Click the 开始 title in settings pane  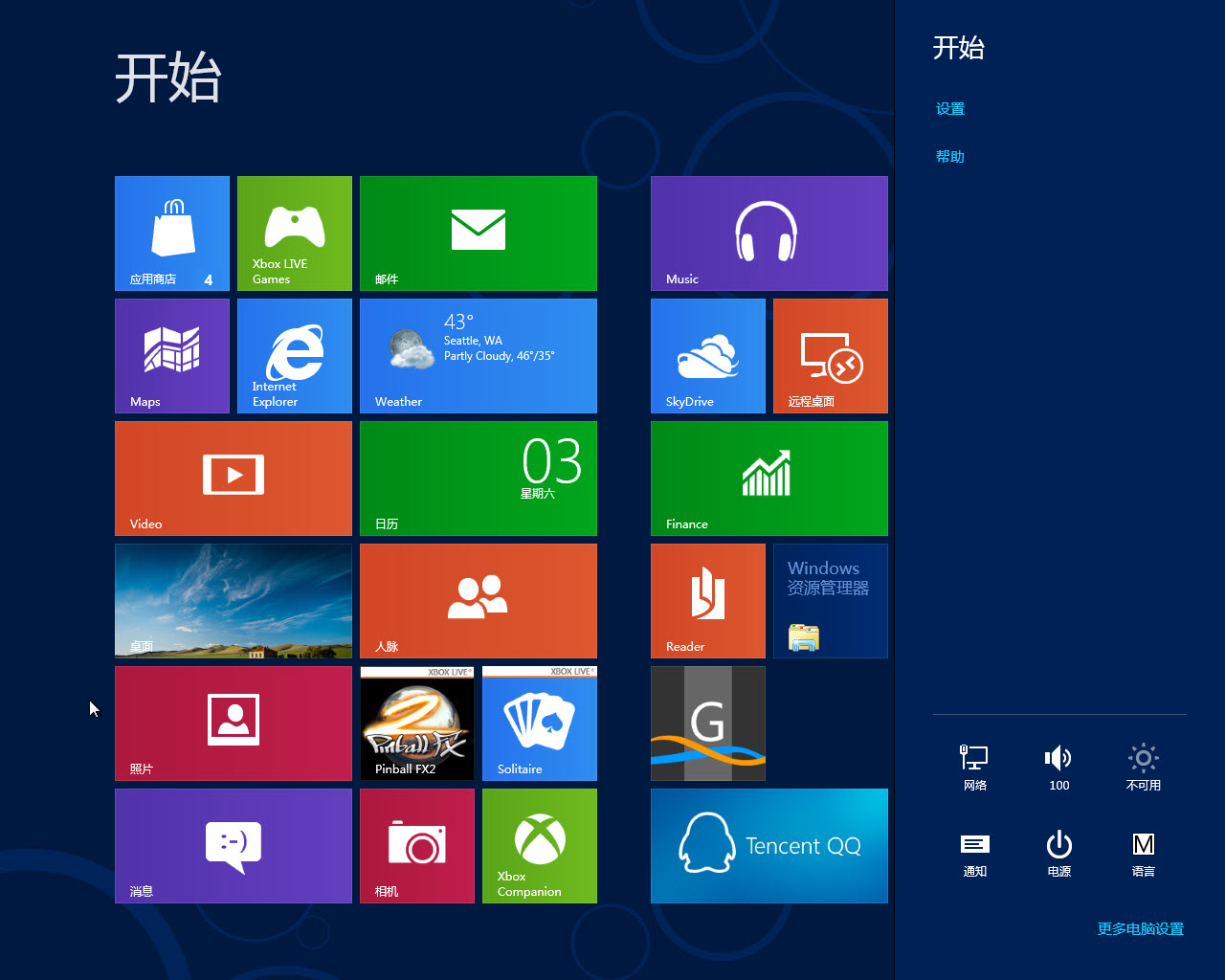tap(959, 48)
